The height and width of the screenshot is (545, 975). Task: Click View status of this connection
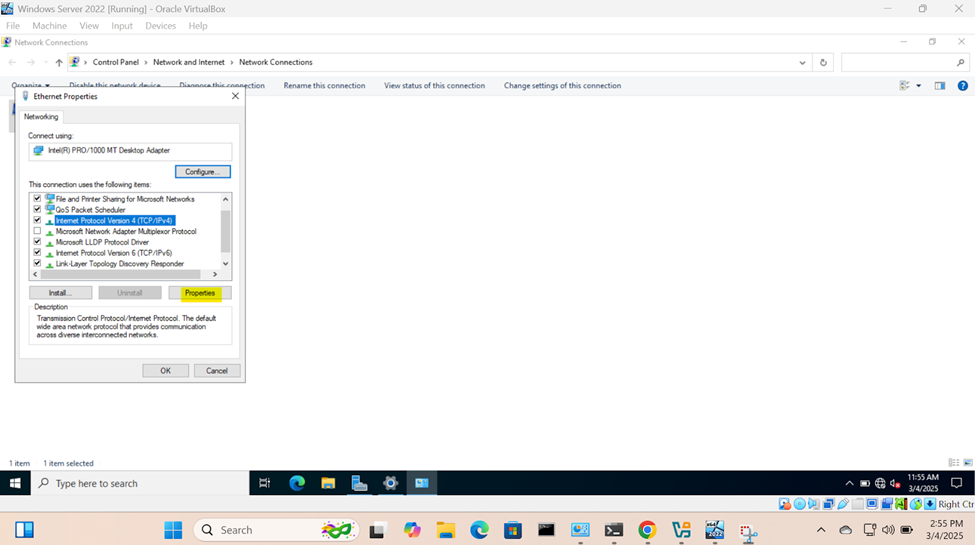click(434, 86)
